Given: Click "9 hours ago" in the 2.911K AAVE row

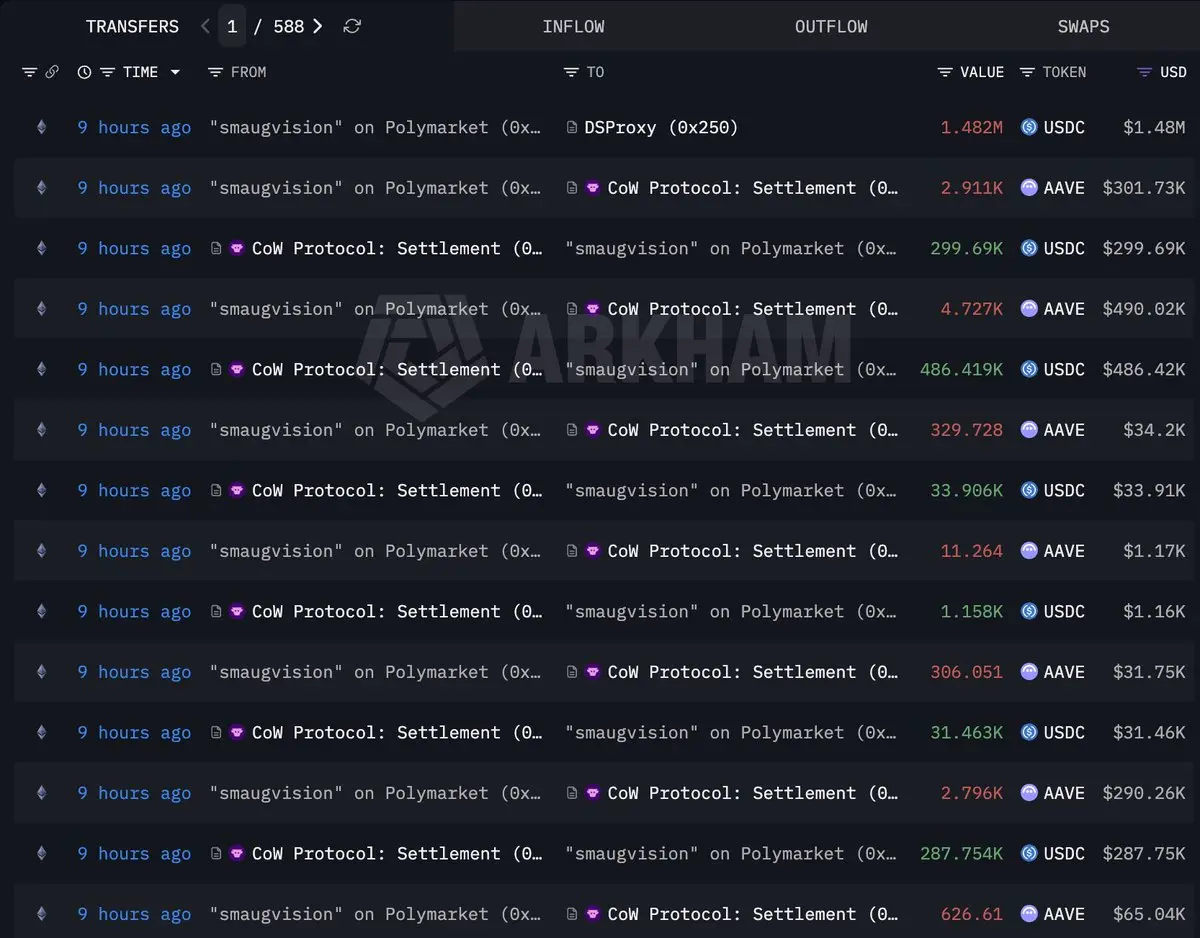Looking at the screenshot, I should click(x=134, y=188).
